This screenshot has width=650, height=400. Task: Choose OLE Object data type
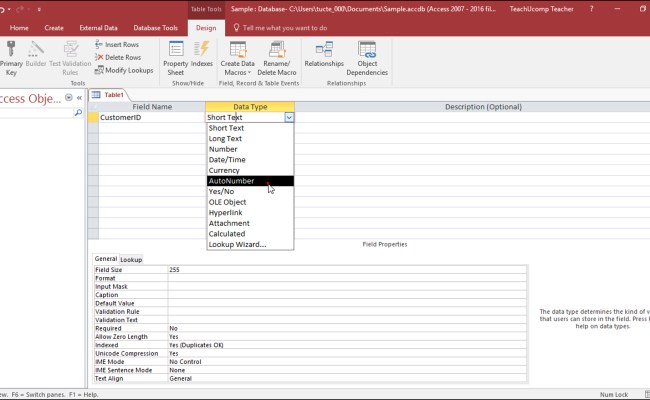coord(250,202)
